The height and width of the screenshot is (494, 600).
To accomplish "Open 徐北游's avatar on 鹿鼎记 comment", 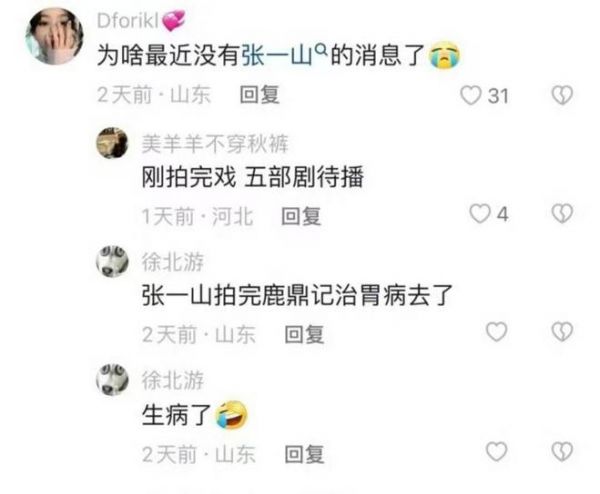I will pyautogui.click(x=112, y=261).
